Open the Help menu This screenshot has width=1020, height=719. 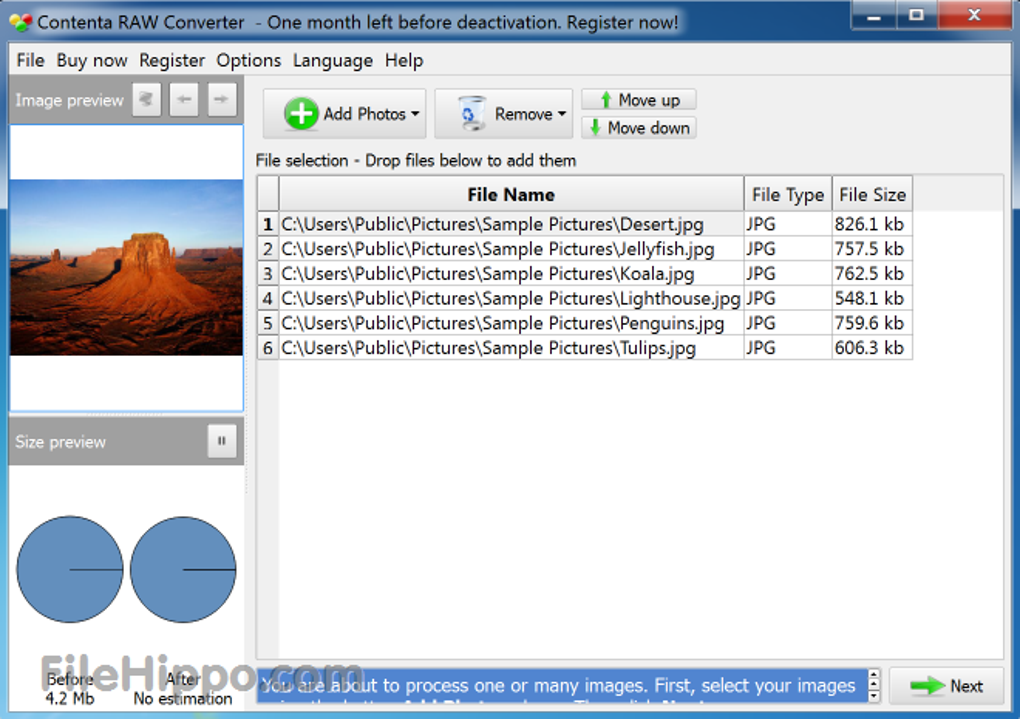click(404, 61)
